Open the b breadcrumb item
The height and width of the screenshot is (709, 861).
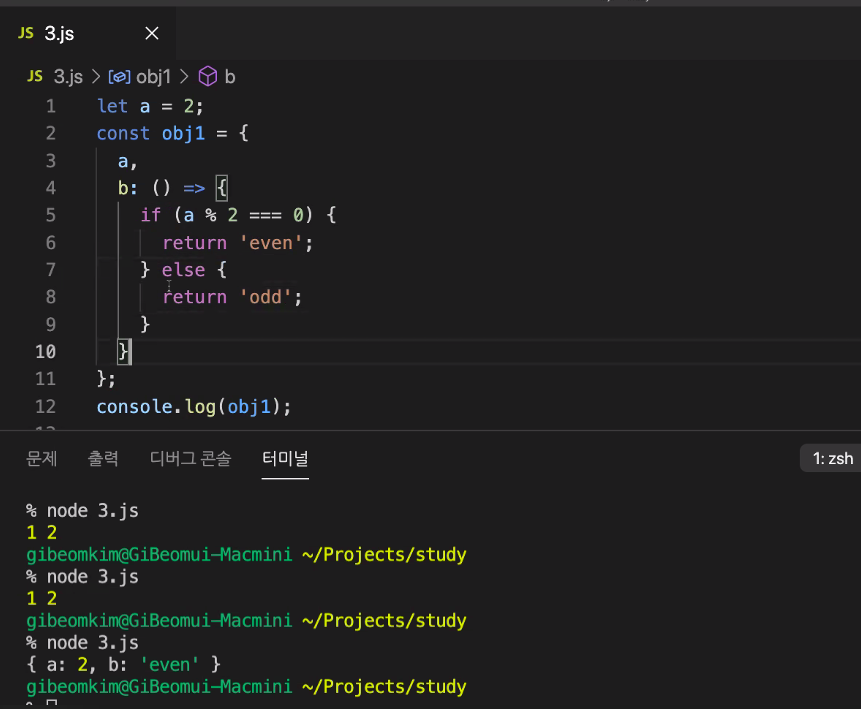[230, 77]
